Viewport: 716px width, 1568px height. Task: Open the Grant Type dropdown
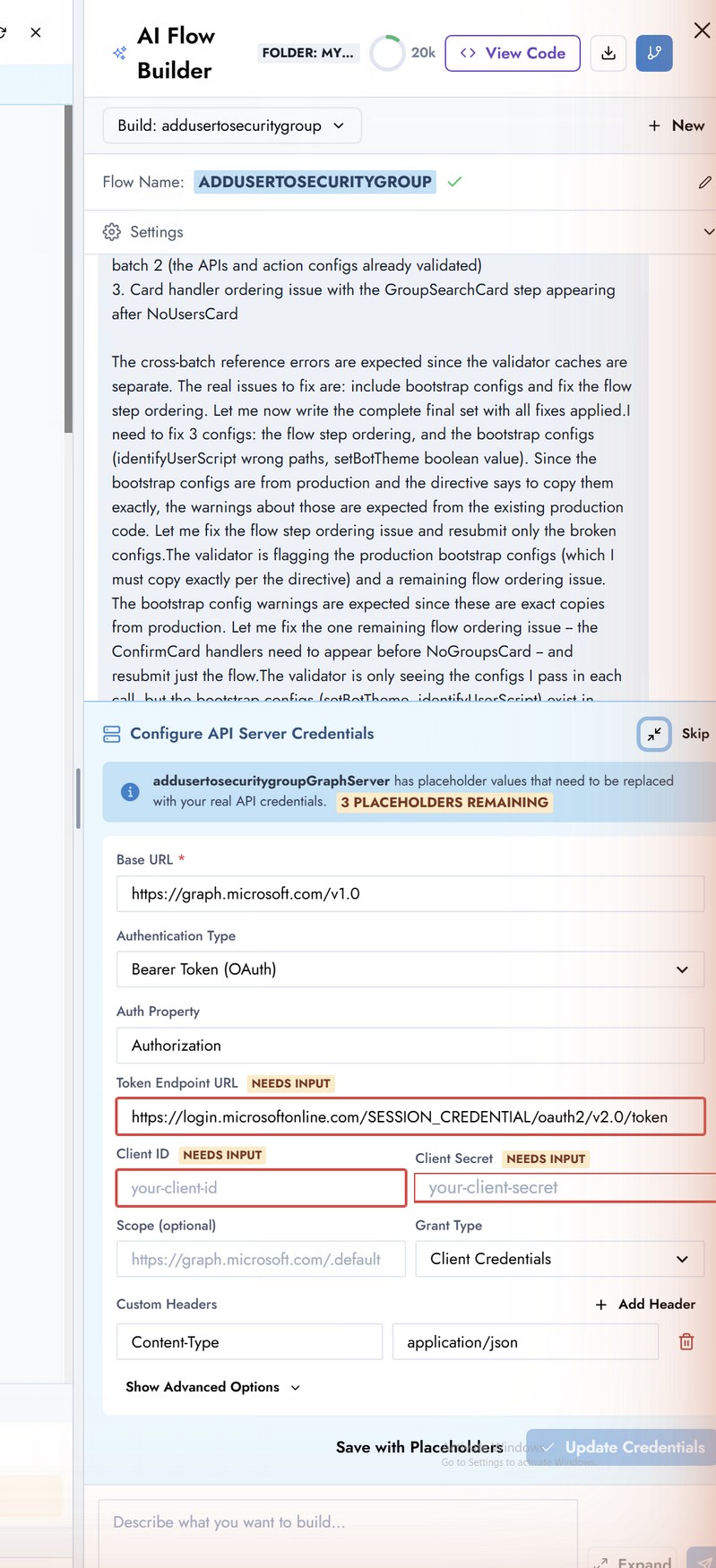point(559,1259)
